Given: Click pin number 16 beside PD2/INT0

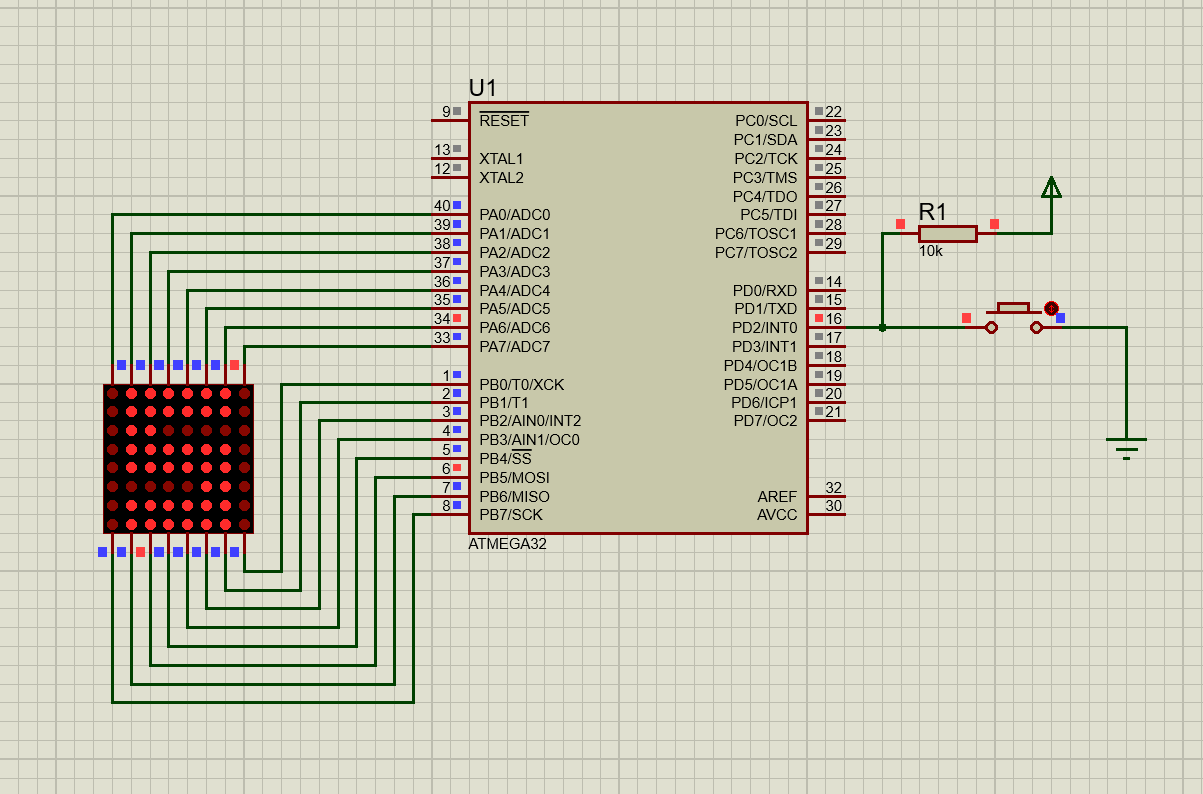Looking at the screenshot, I should pyautogui.click(x=834, y=318).
